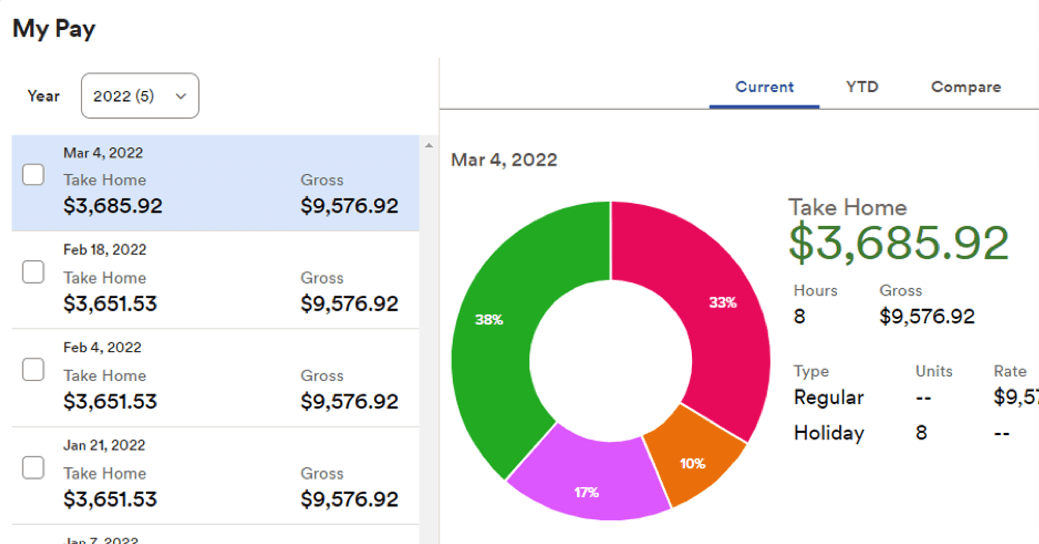This screenshot has width=1039, height=544.
Task: Click the Holiday pay type row
Action: pyautogui.click(x=828, y=433)
